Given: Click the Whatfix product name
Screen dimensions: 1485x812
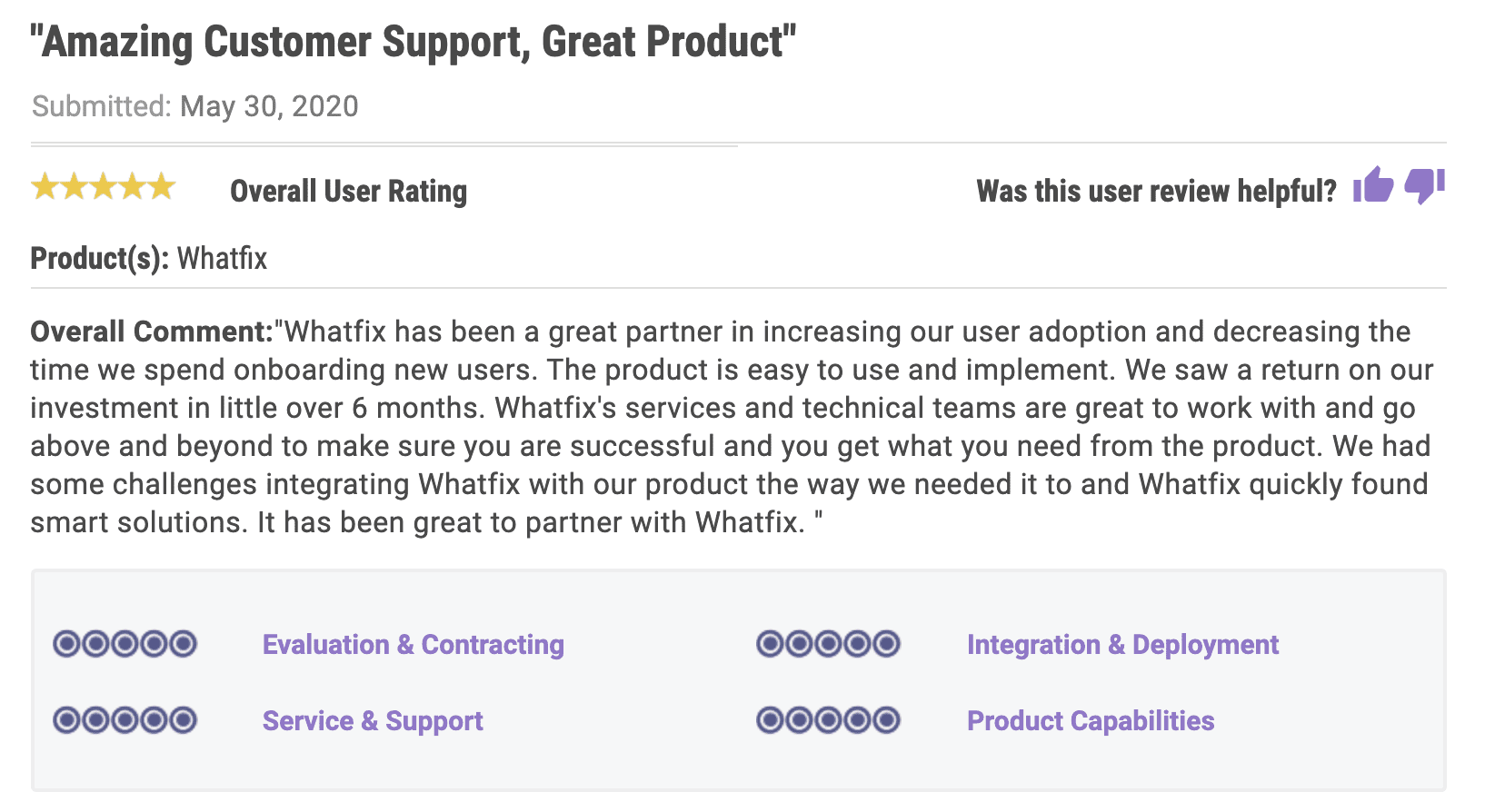Looking at the screenshot, I should pyautogui.click(x=222, y=258).
